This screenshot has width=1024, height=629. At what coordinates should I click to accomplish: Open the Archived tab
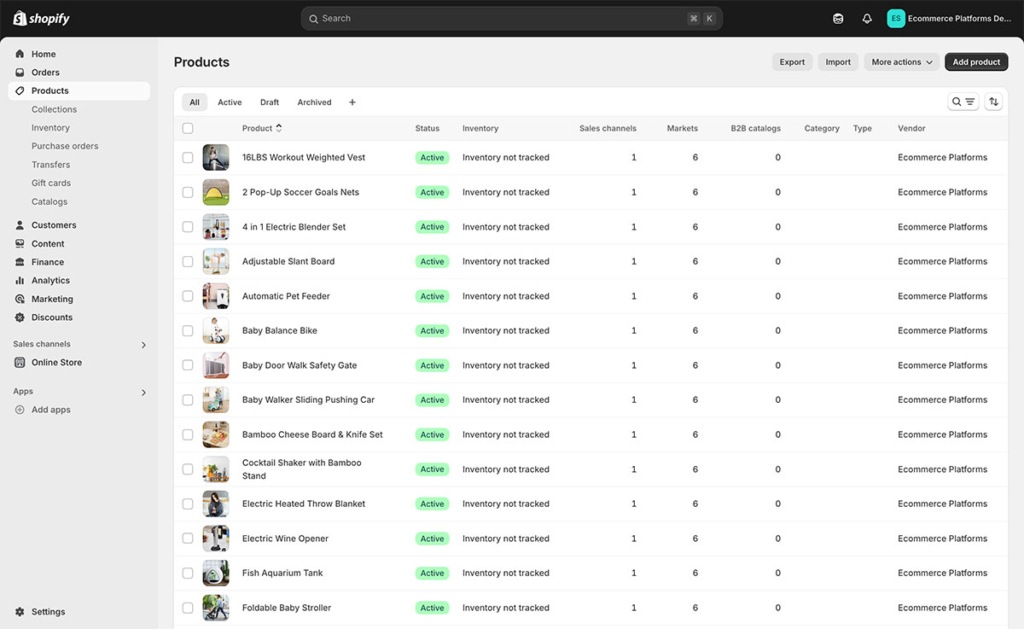click(313, 101)
